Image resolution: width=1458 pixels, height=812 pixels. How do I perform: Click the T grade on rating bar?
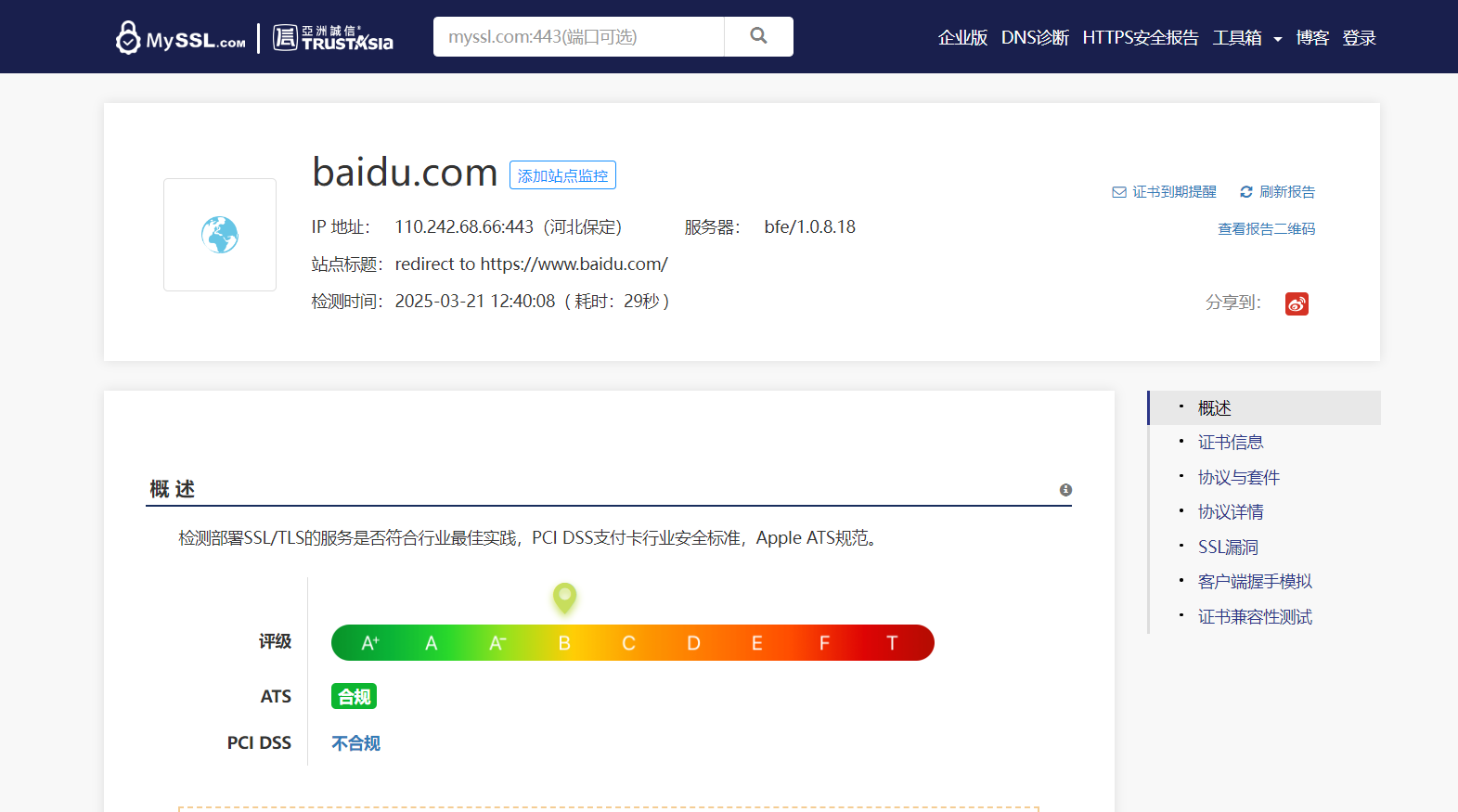pyautogui.click(x=892, y=643)
